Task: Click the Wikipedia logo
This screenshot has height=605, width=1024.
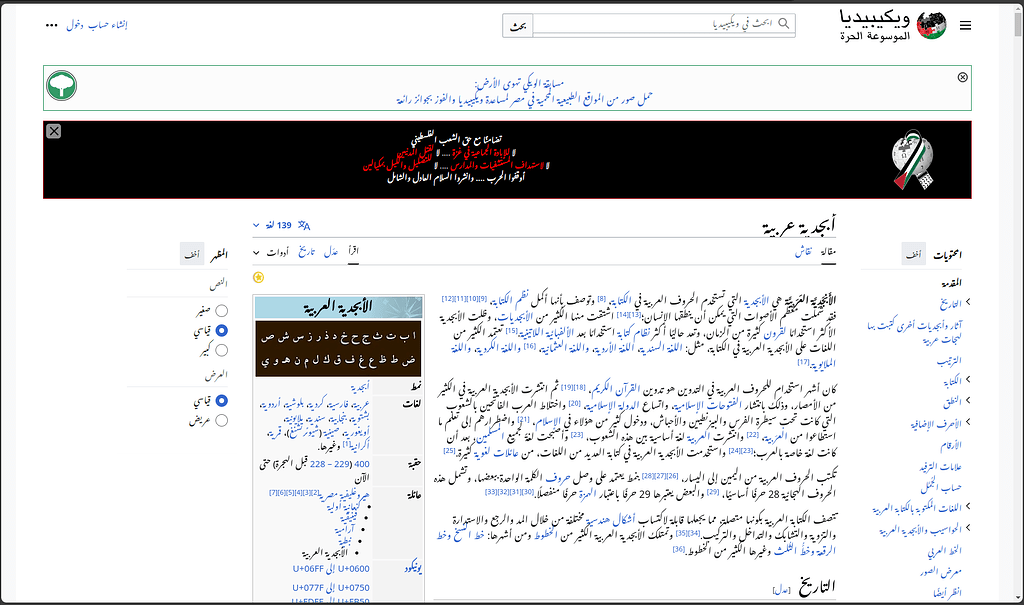Action: click(x=930, y=24)
